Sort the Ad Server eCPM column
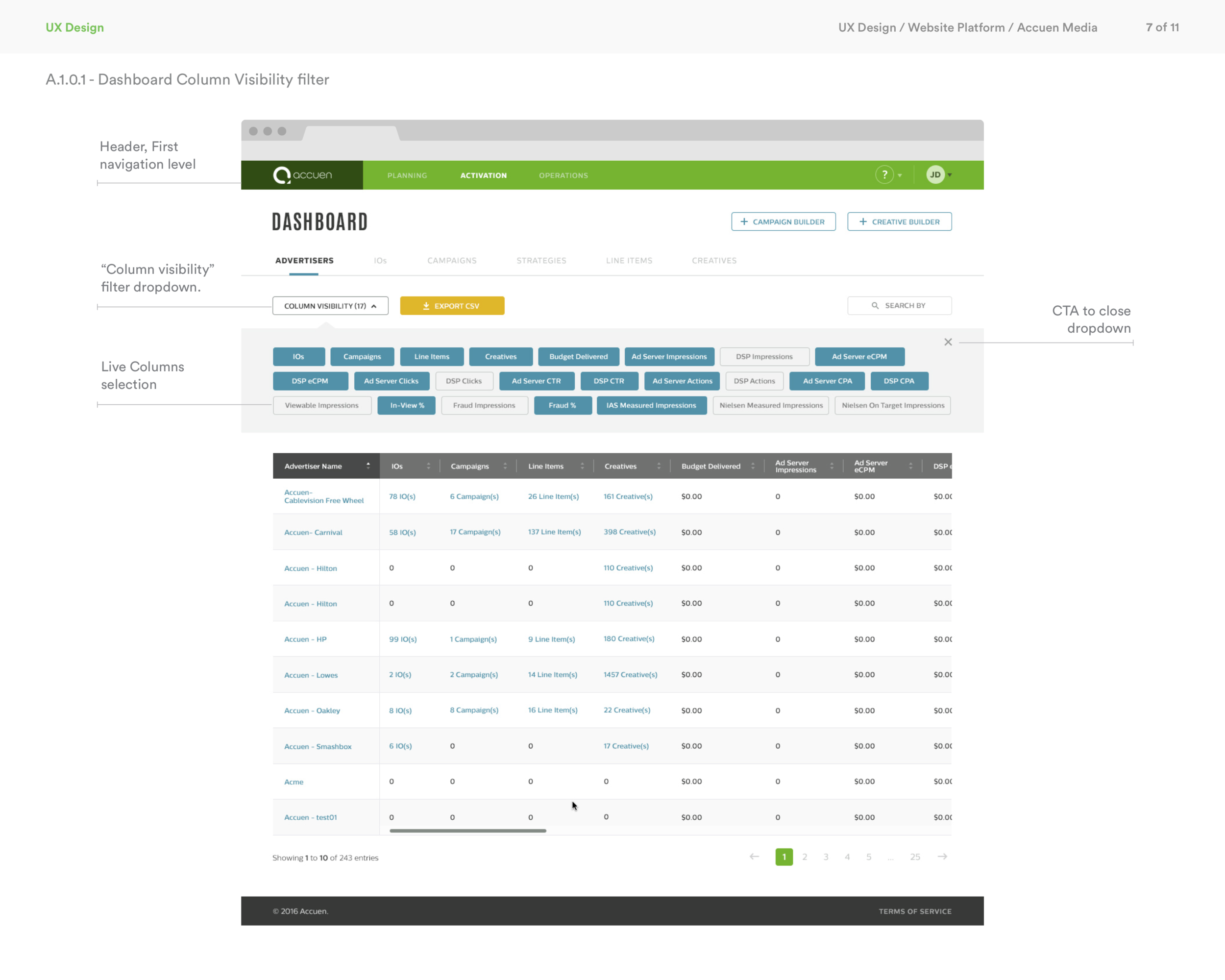 click(x=910, y=466)
